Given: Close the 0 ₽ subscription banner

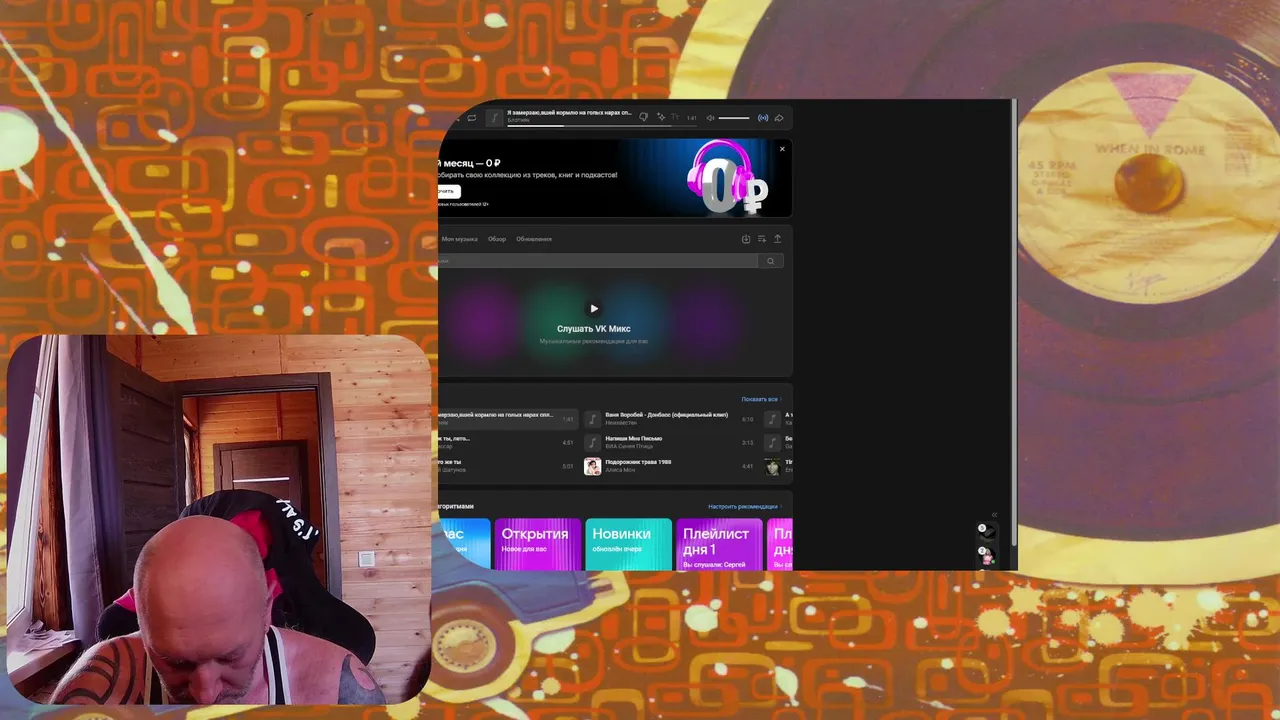Looking at the screenshot, I should (x=782, y=149).
